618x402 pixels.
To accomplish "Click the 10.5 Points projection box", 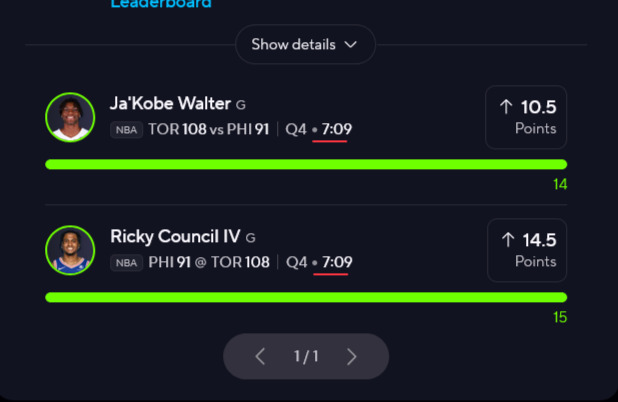I will point(526,117).
